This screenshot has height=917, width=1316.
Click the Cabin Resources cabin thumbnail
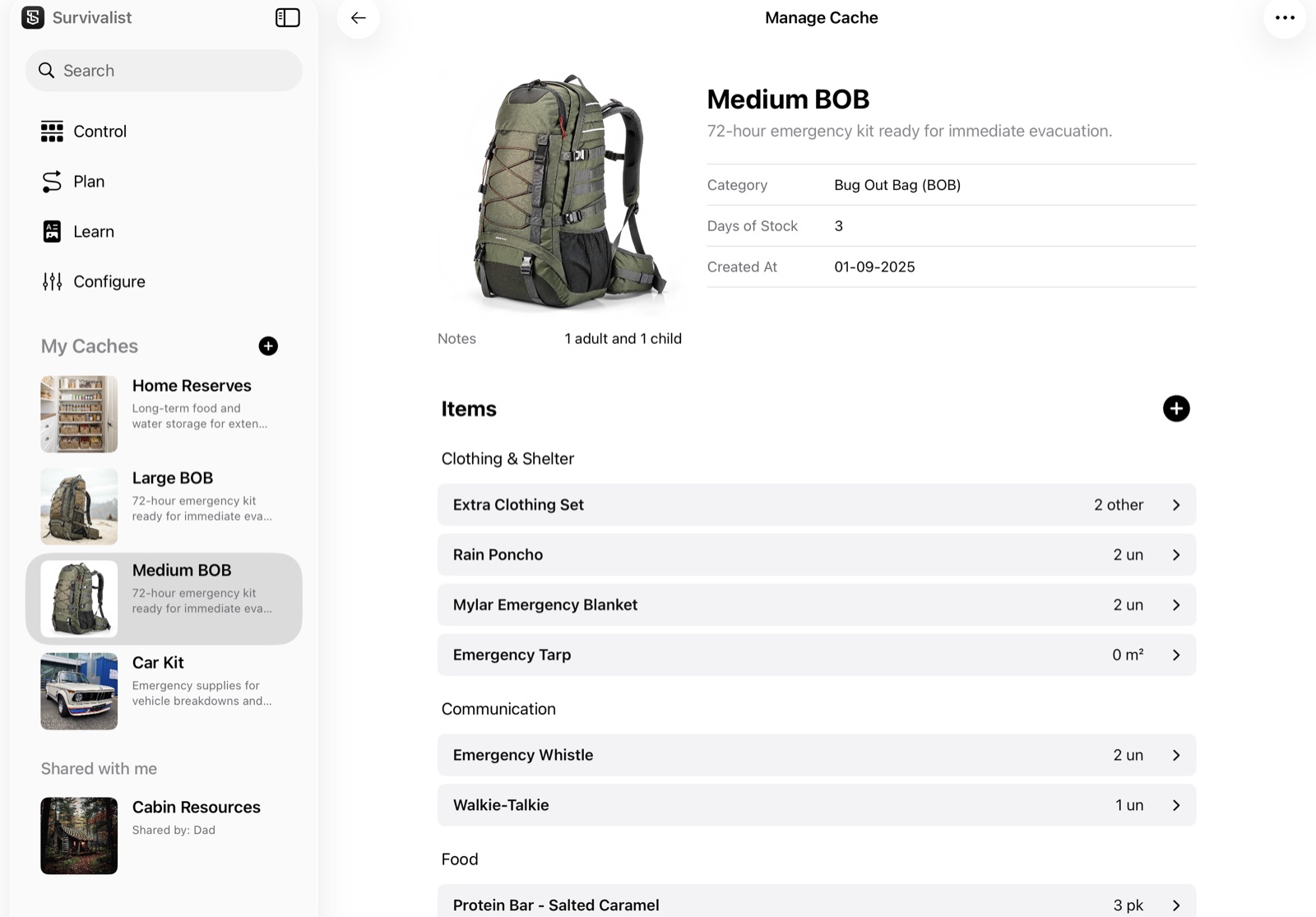[79, 836]
